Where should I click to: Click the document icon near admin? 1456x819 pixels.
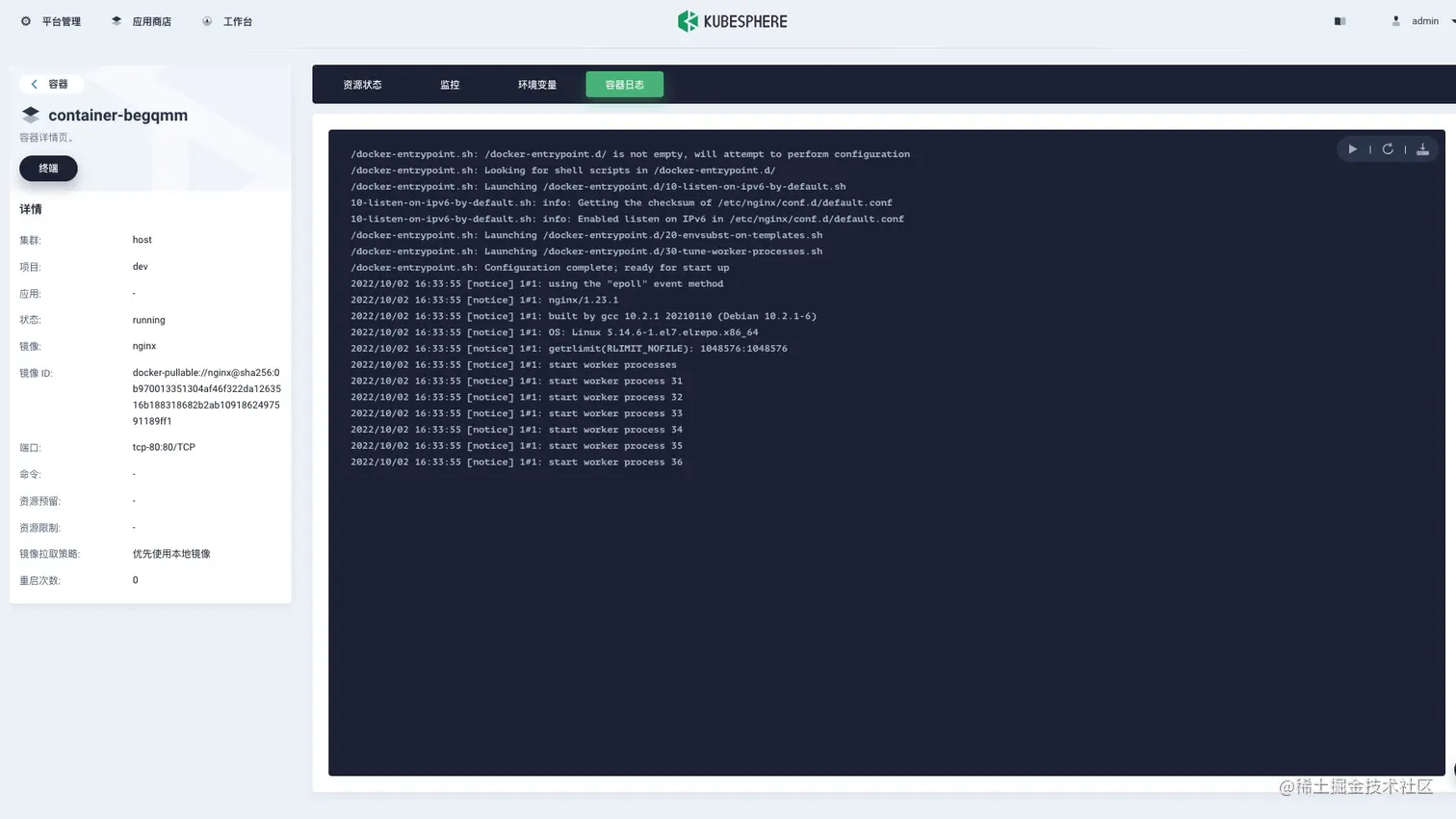[1339, 21]
